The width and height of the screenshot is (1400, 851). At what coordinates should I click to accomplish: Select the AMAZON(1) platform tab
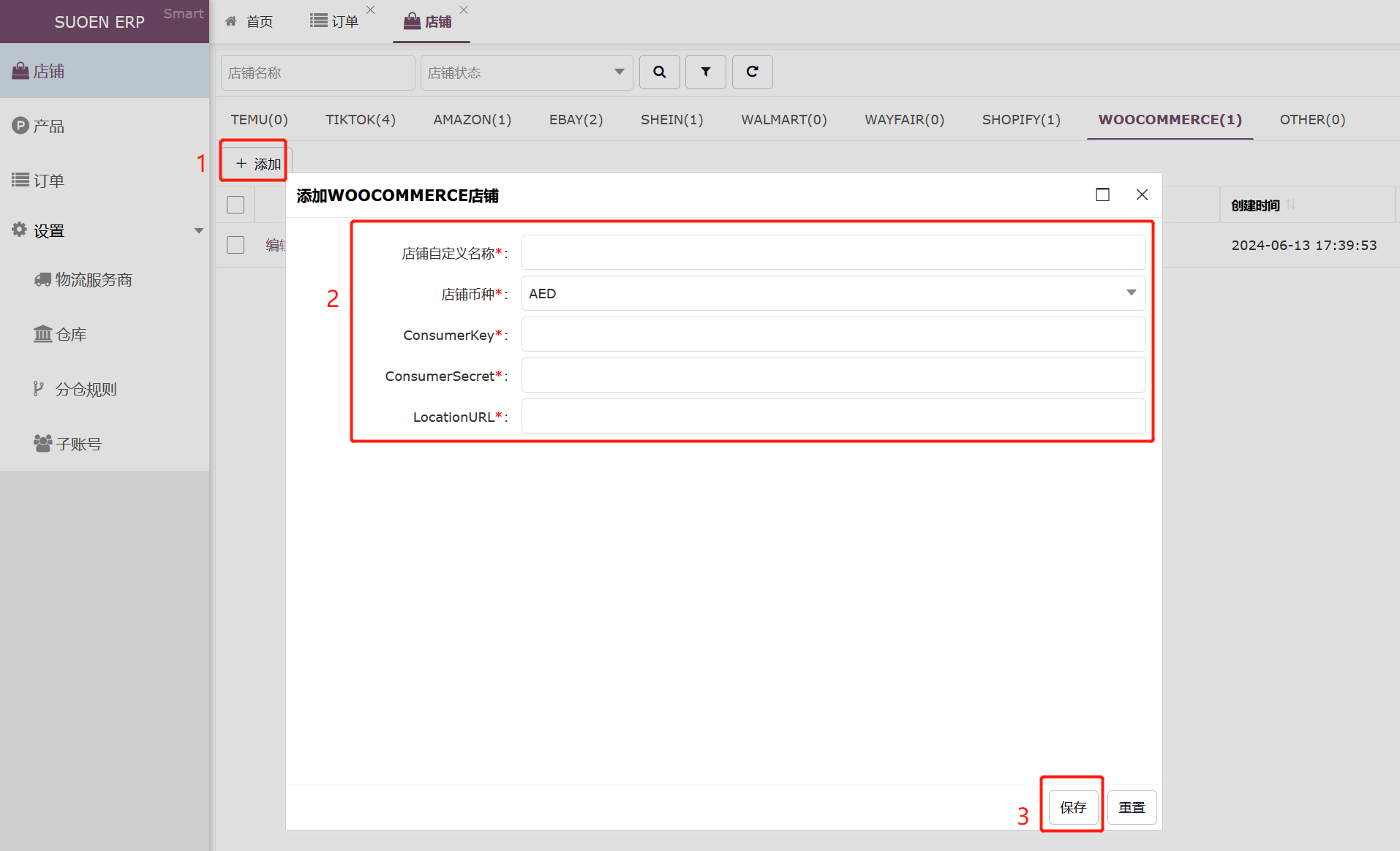pos(473,119)
